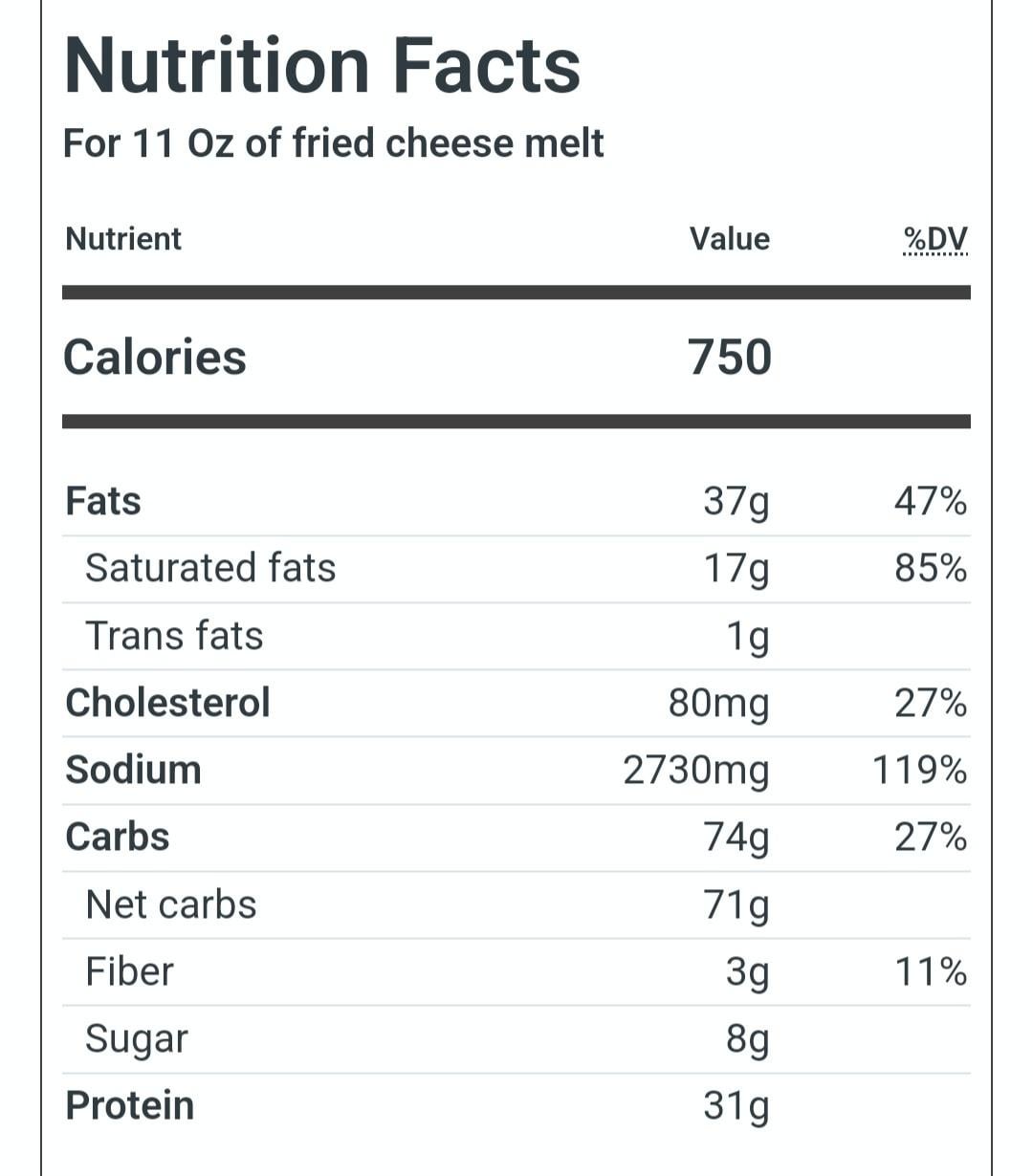Click the Net carbs row label

[171, 904]
